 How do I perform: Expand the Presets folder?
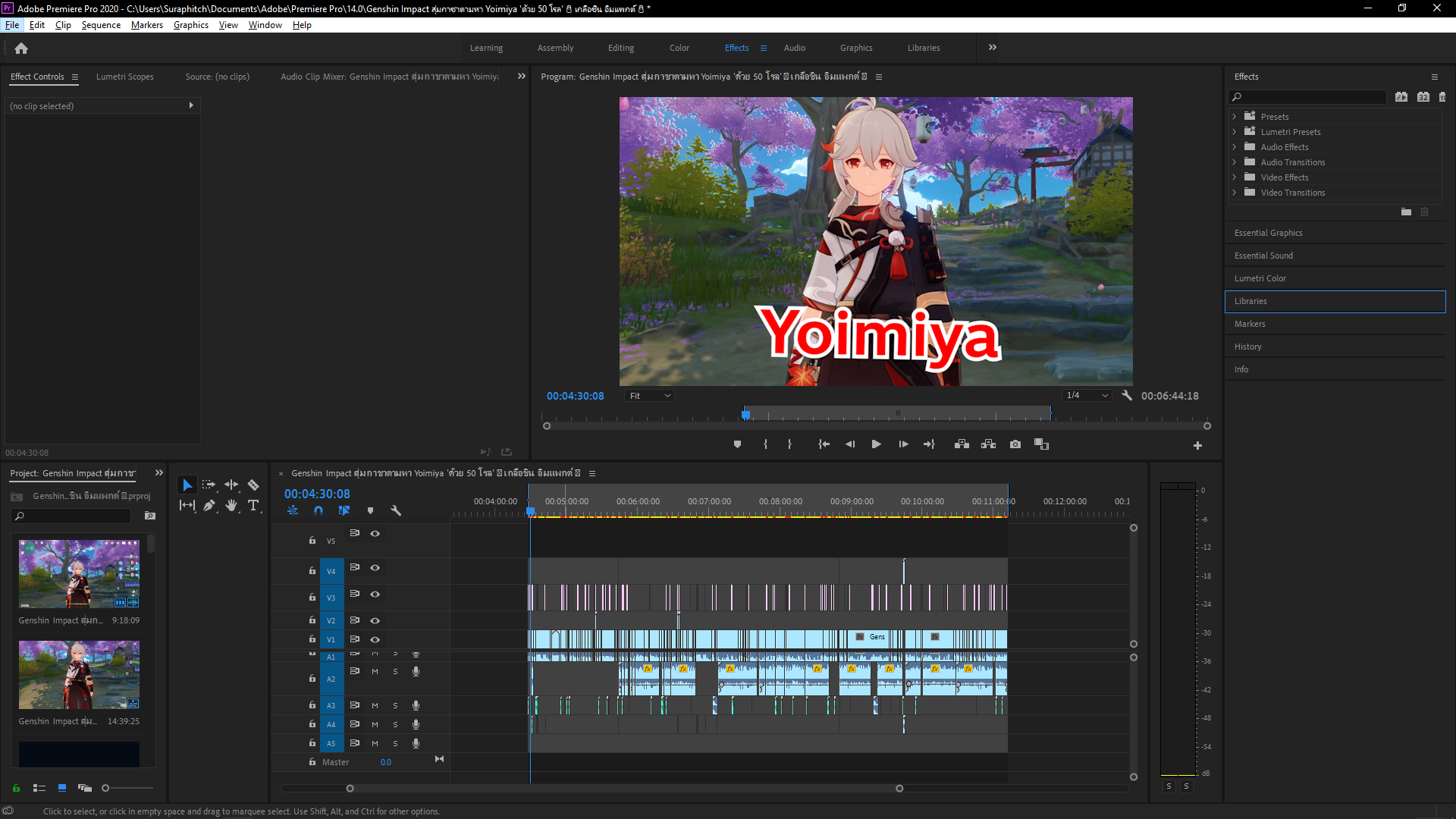pyautogui.click(x=1235, y=117)
